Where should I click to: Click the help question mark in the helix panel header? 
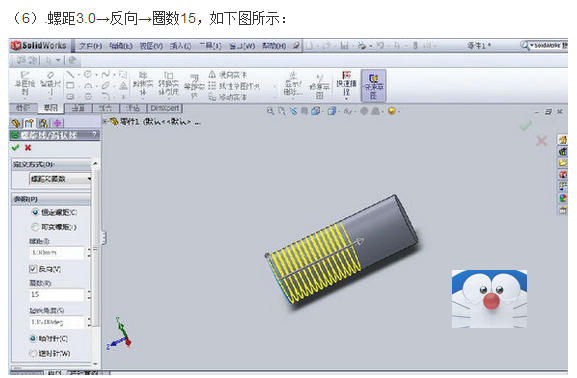(95, 135)
